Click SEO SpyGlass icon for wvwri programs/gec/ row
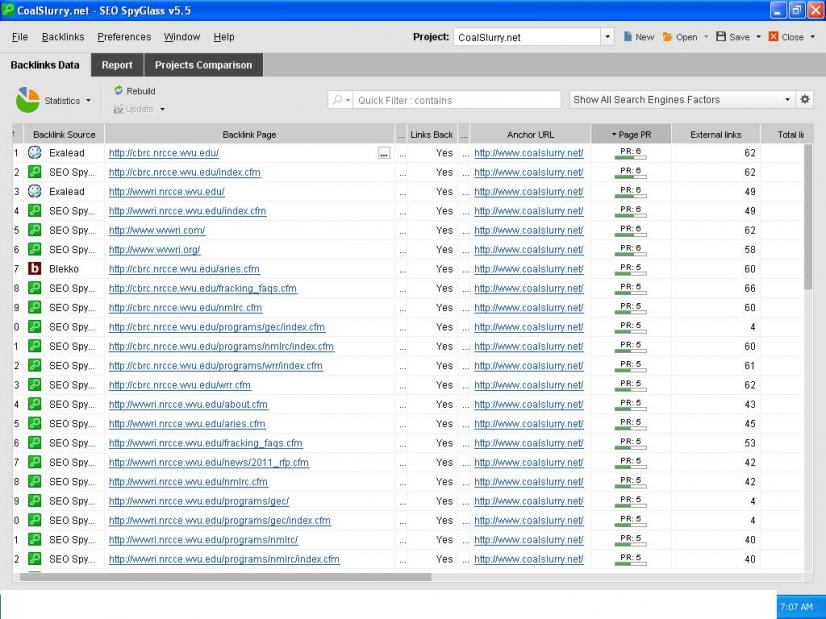Screen dimensions: 826x619 [35, 501]
